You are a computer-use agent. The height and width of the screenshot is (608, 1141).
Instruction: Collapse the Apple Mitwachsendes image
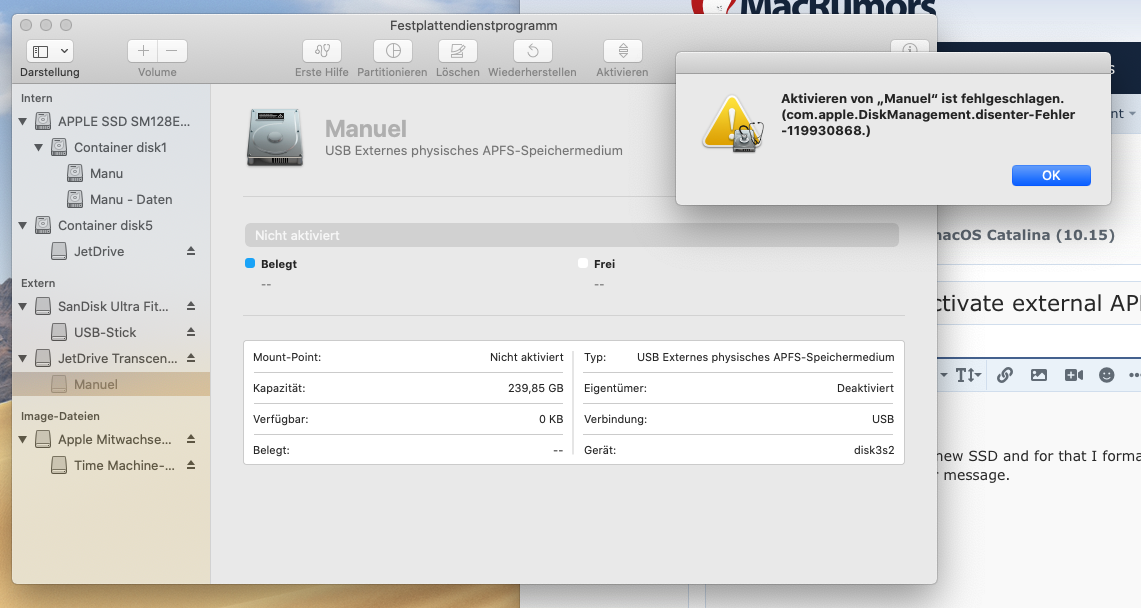(23, 440)
